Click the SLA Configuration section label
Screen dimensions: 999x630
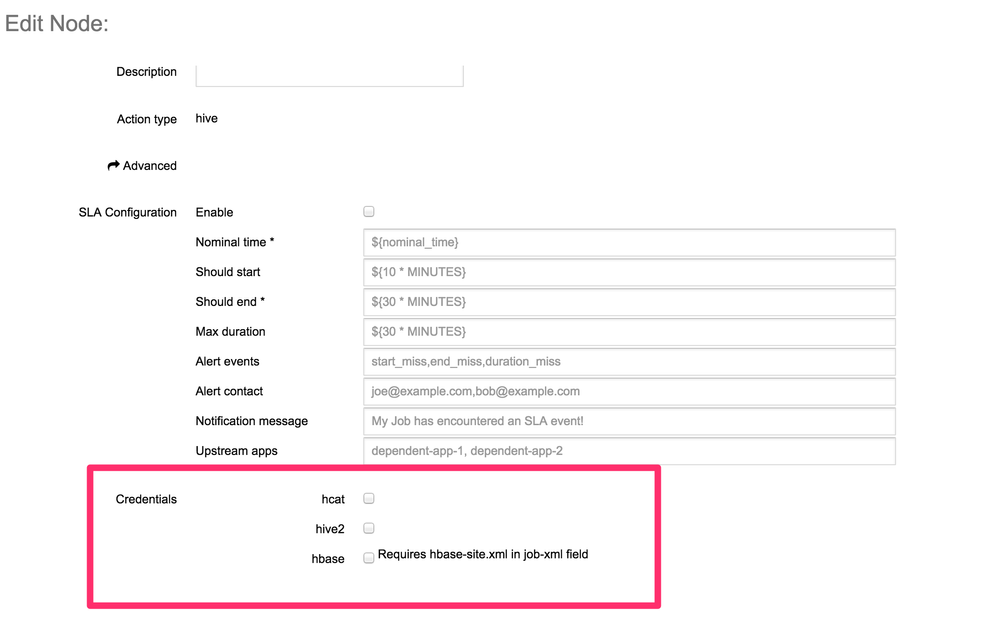[127, 212]
